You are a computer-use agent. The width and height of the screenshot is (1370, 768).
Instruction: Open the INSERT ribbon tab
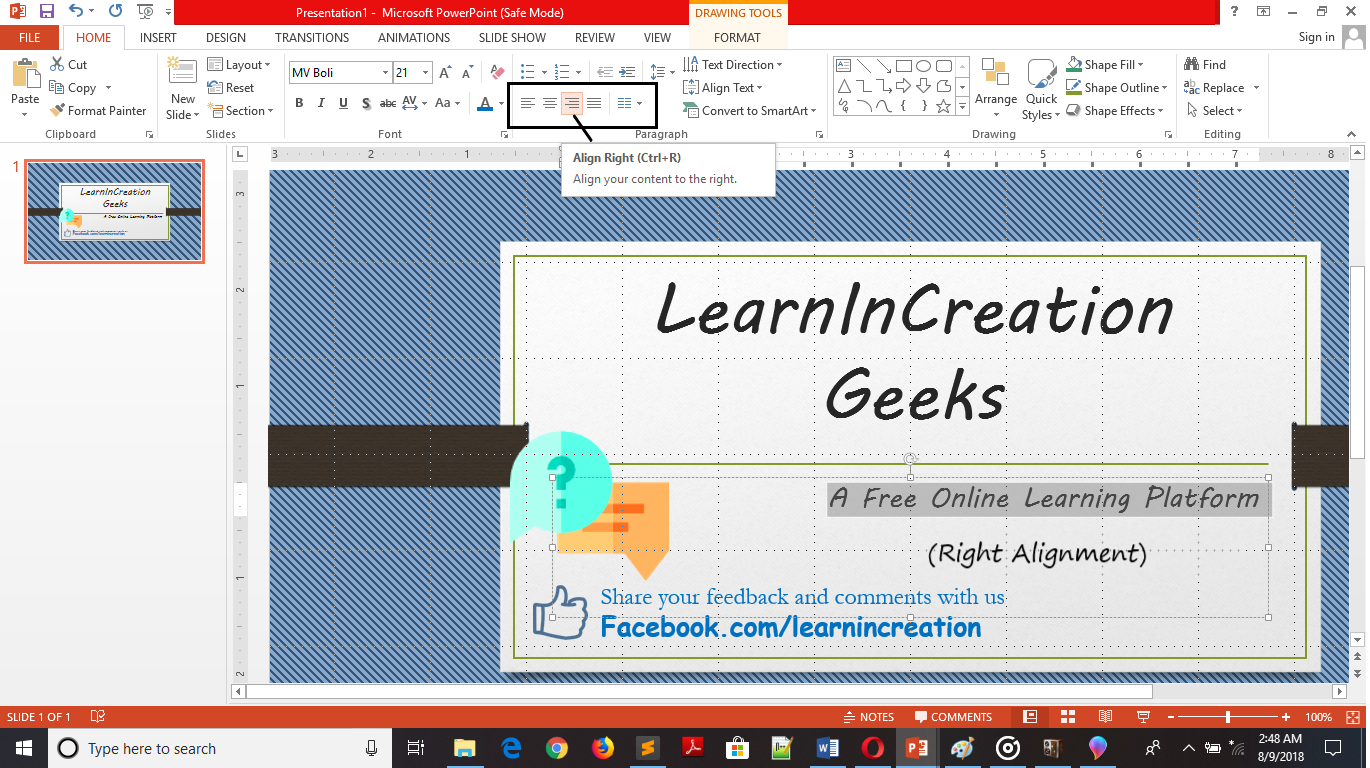[x=158, y=38]
